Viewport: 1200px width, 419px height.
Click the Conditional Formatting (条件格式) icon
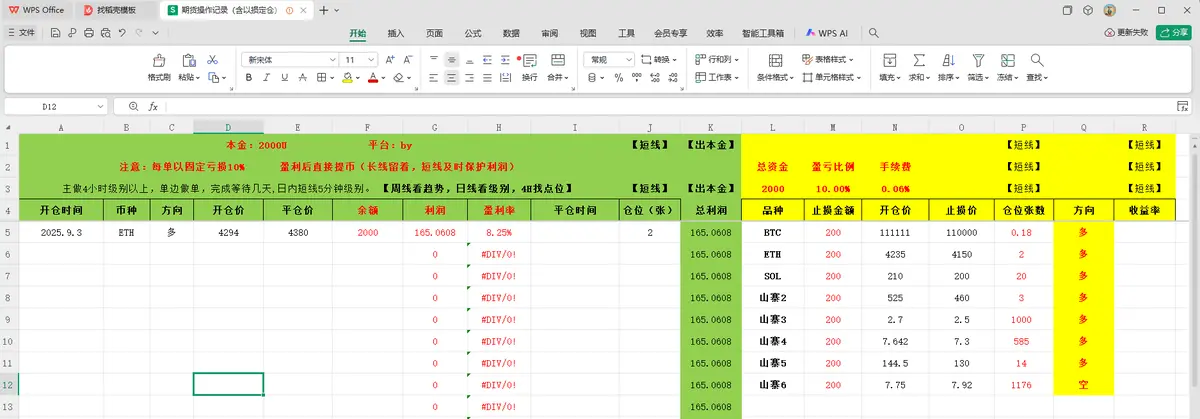[x=773, y=60]
